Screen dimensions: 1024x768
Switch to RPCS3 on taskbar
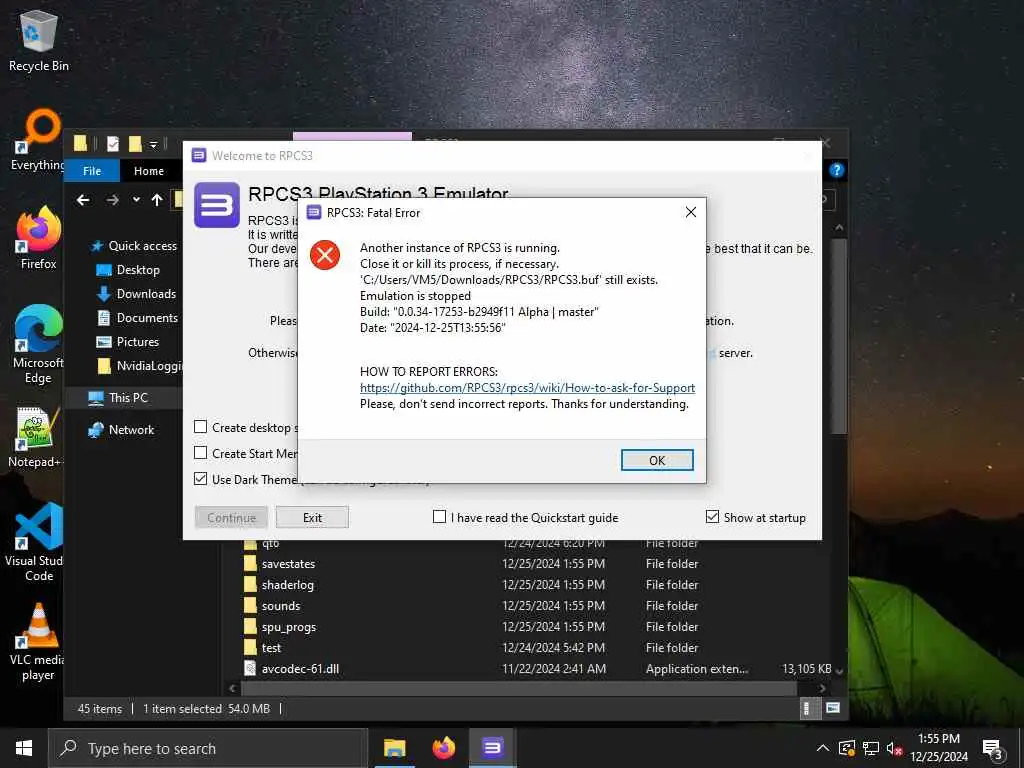(x=493, y=748)
